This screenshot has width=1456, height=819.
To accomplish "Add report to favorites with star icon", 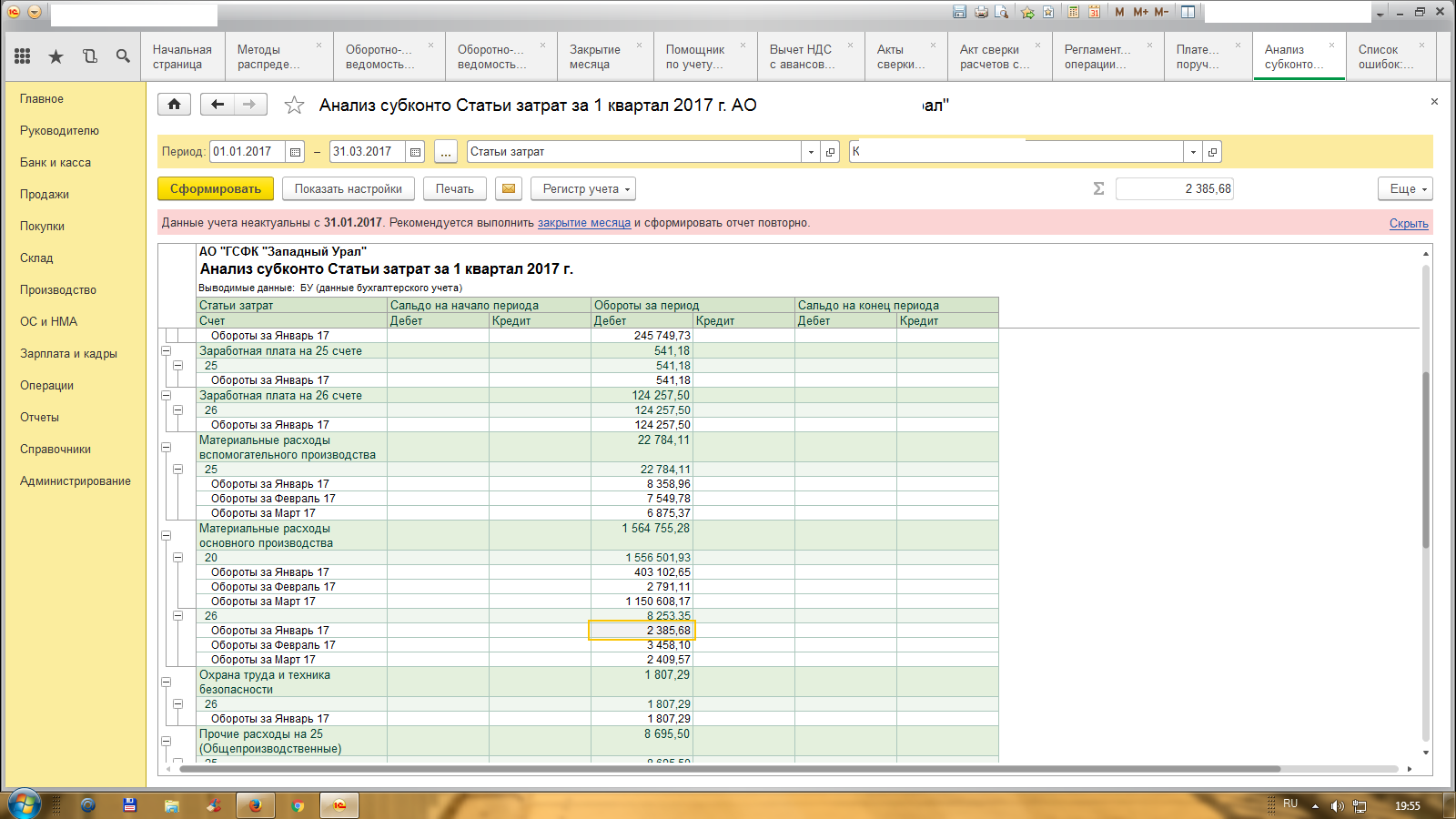I will [294, 106].
